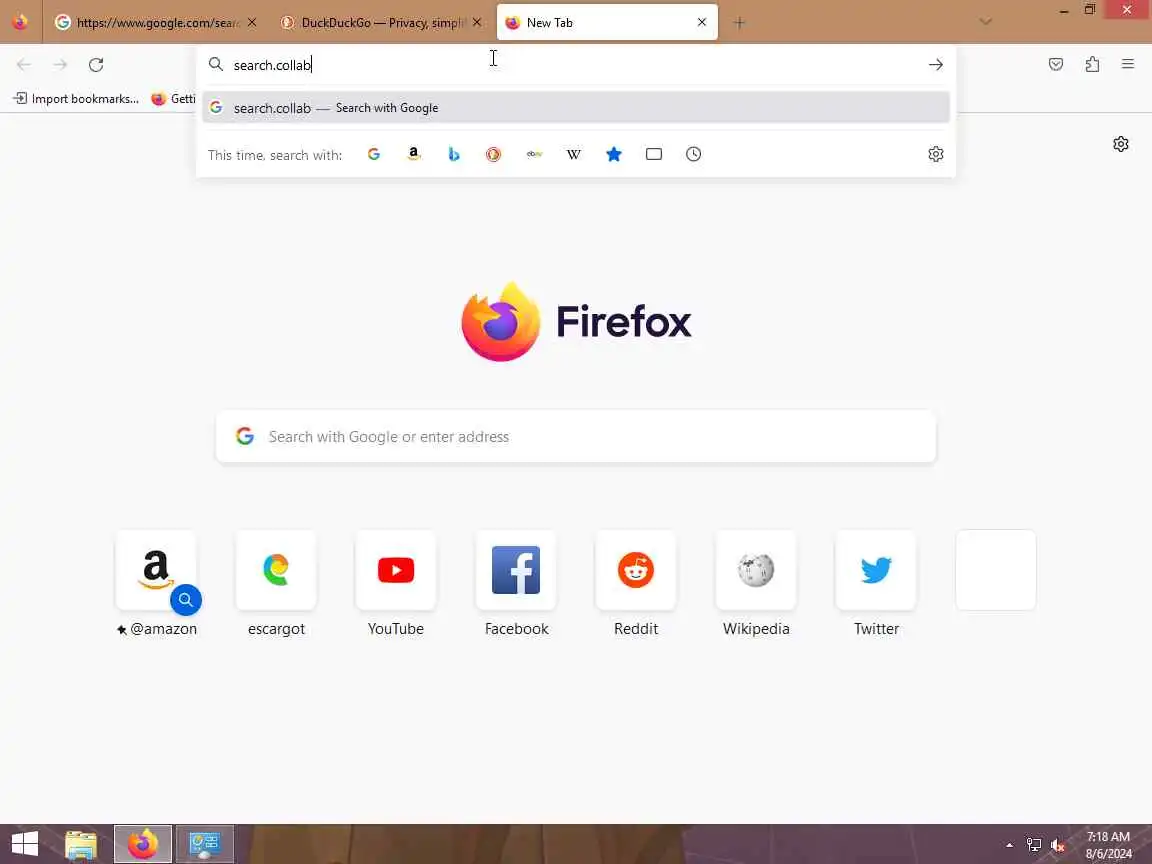Switch to the DuckDuckGo tab
This screenshot has height=864, width=1152.
[382, 23]
